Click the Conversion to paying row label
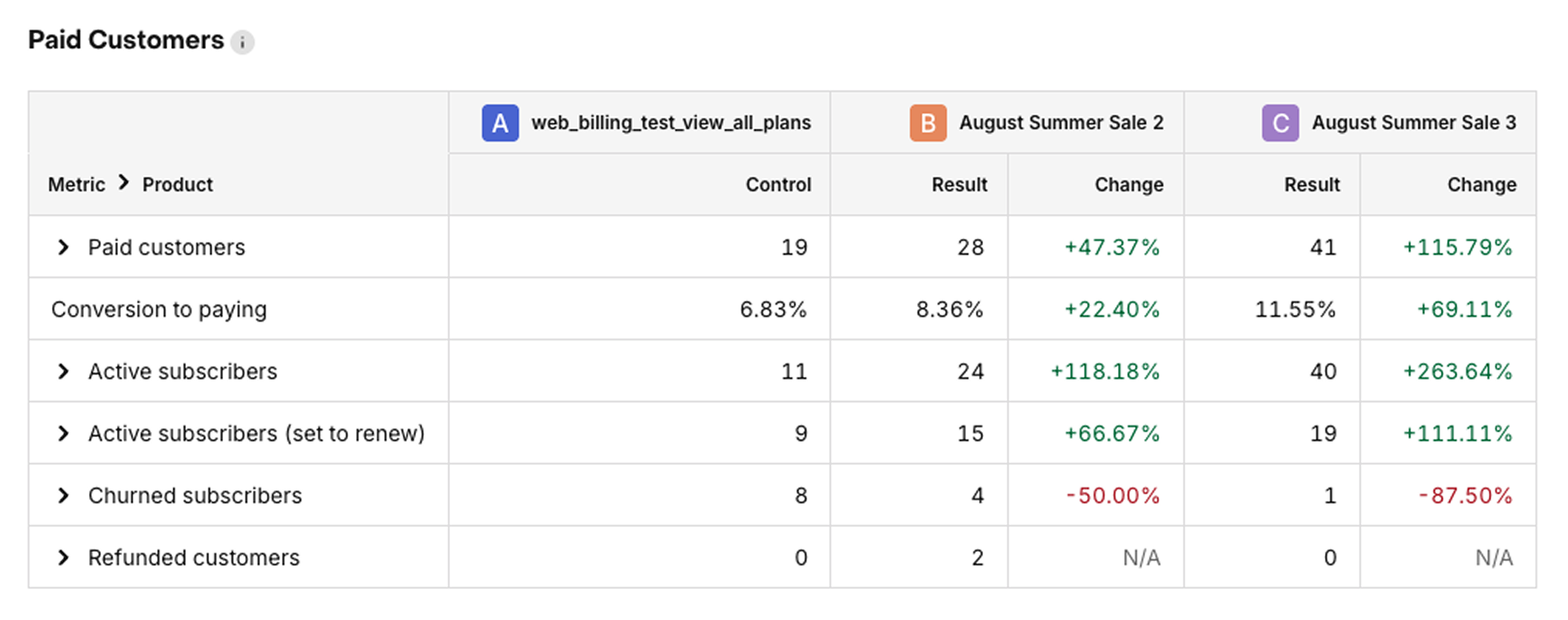 click(x=159, y=309)
